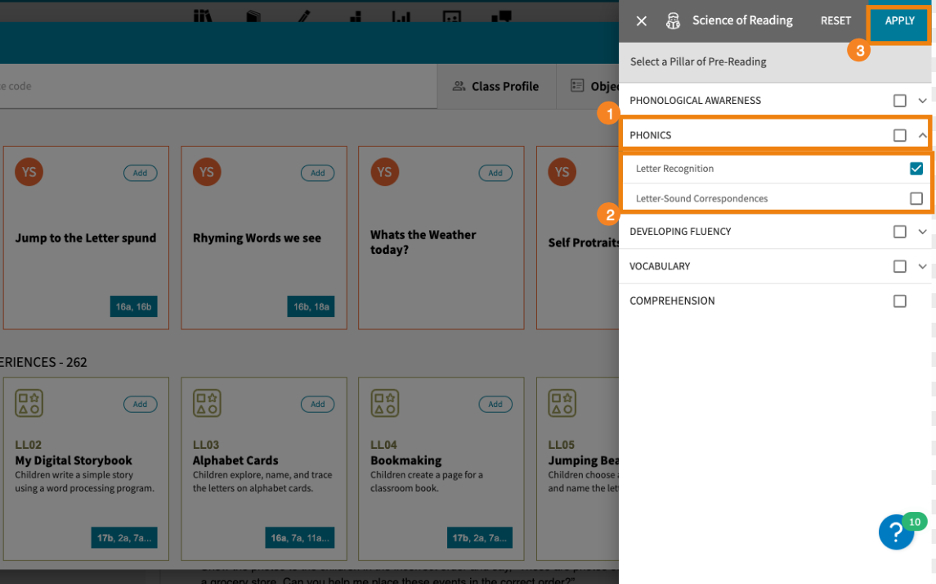936x584 pixels.
Task: Click the Science of Reading reader icon
Action: coord(673,21)
